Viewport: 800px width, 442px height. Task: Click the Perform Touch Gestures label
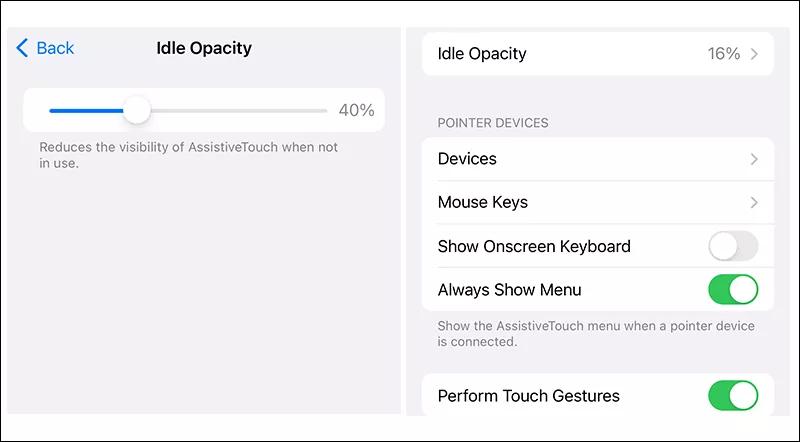click(x=529, y=396)
